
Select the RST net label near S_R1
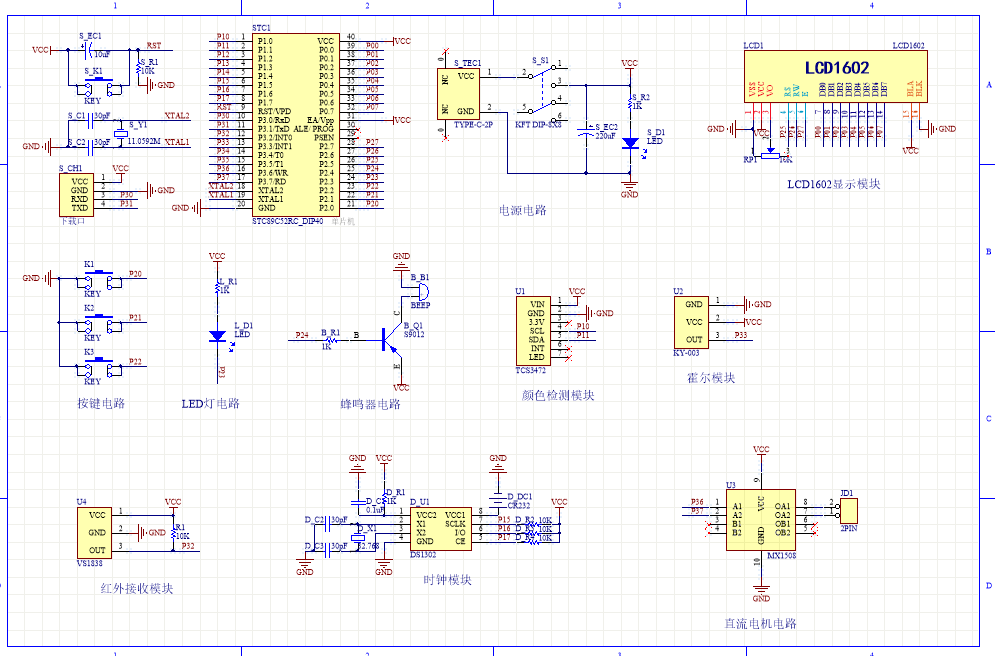[x=154, y=45]
